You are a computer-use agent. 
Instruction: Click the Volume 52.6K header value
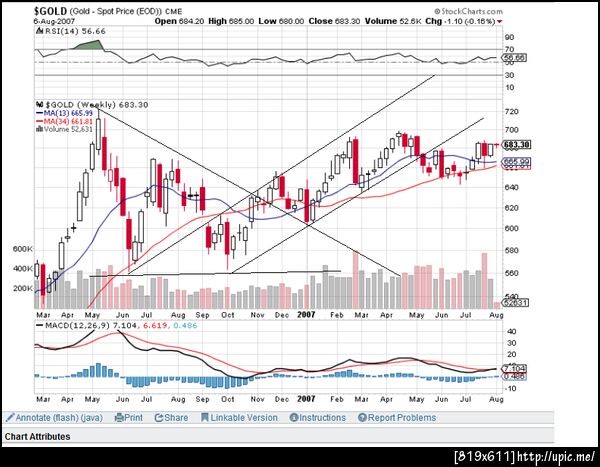click(x=393, y=21)
